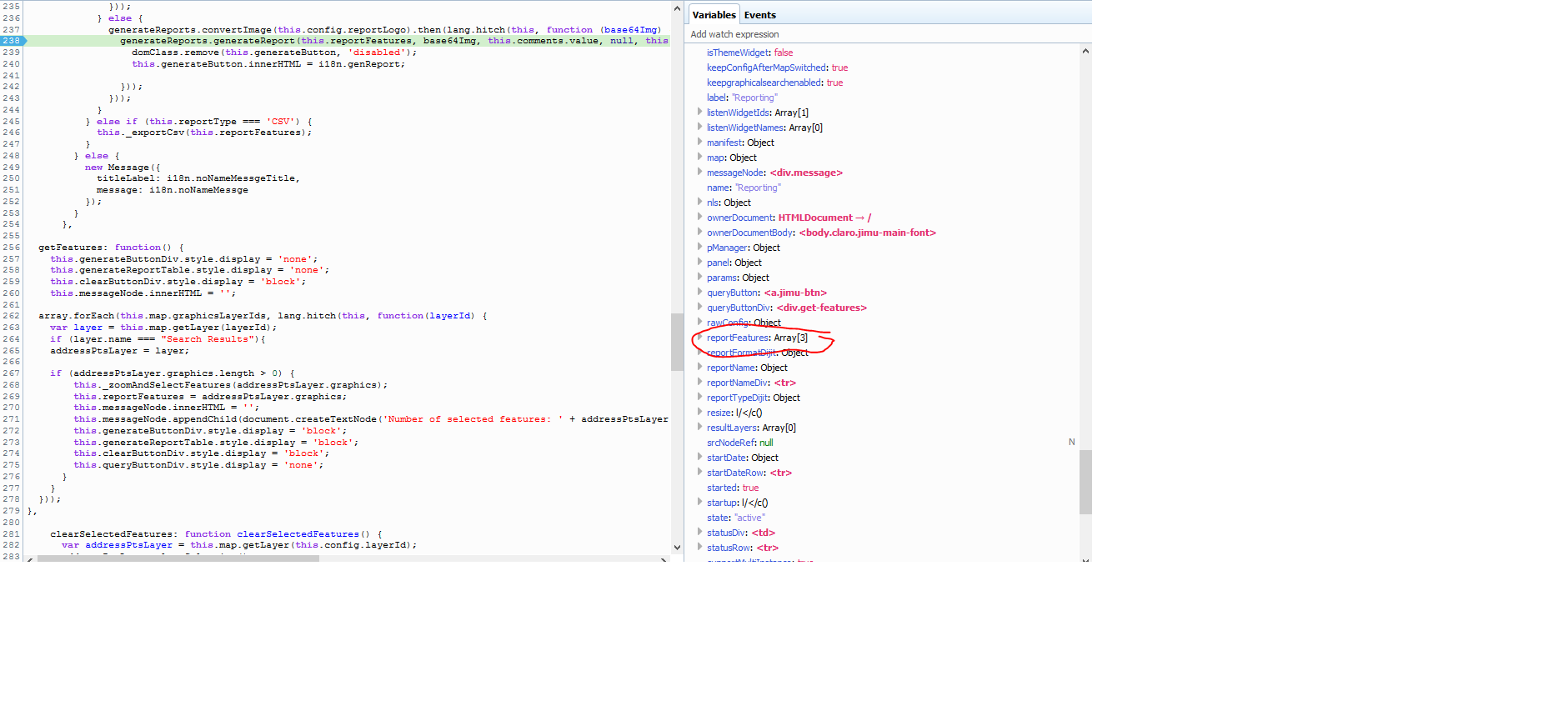
Task: Expand the reportFeatures Array[3] entry
Action: pos(699,337)
